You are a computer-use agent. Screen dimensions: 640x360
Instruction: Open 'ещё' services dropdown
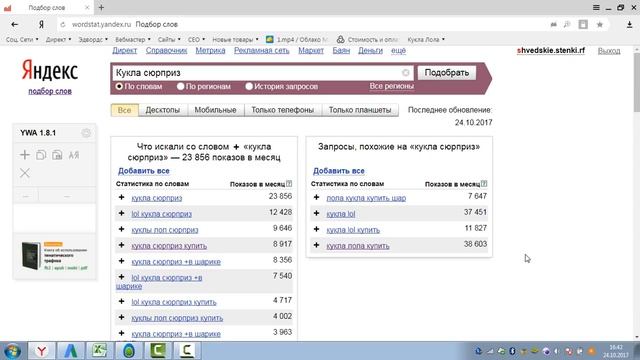click(398, 51)
